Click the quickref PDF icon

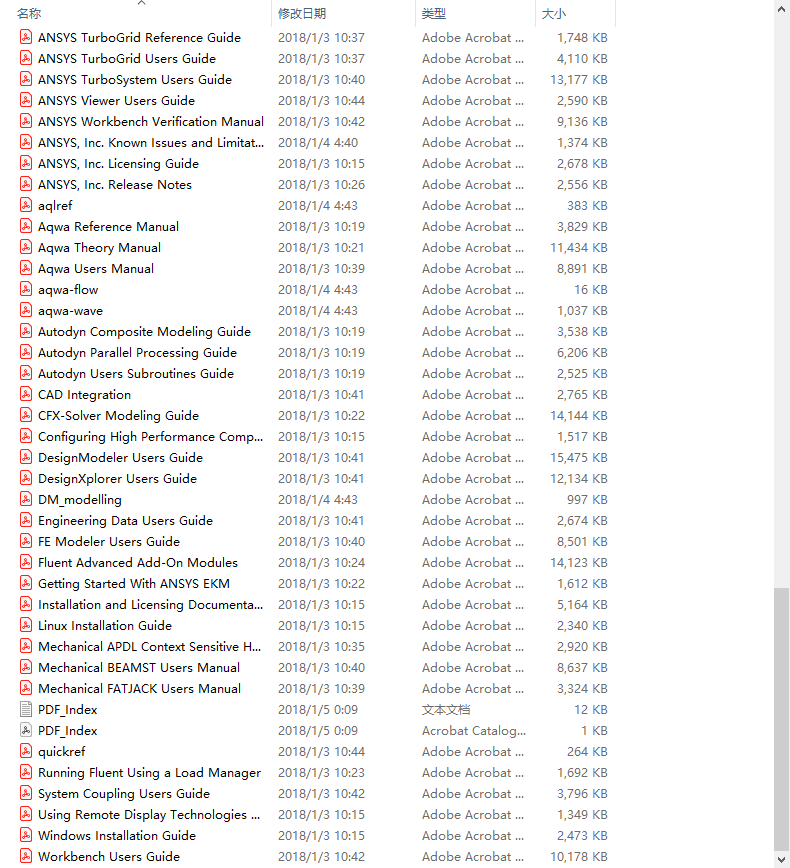[x=26, y=752]
